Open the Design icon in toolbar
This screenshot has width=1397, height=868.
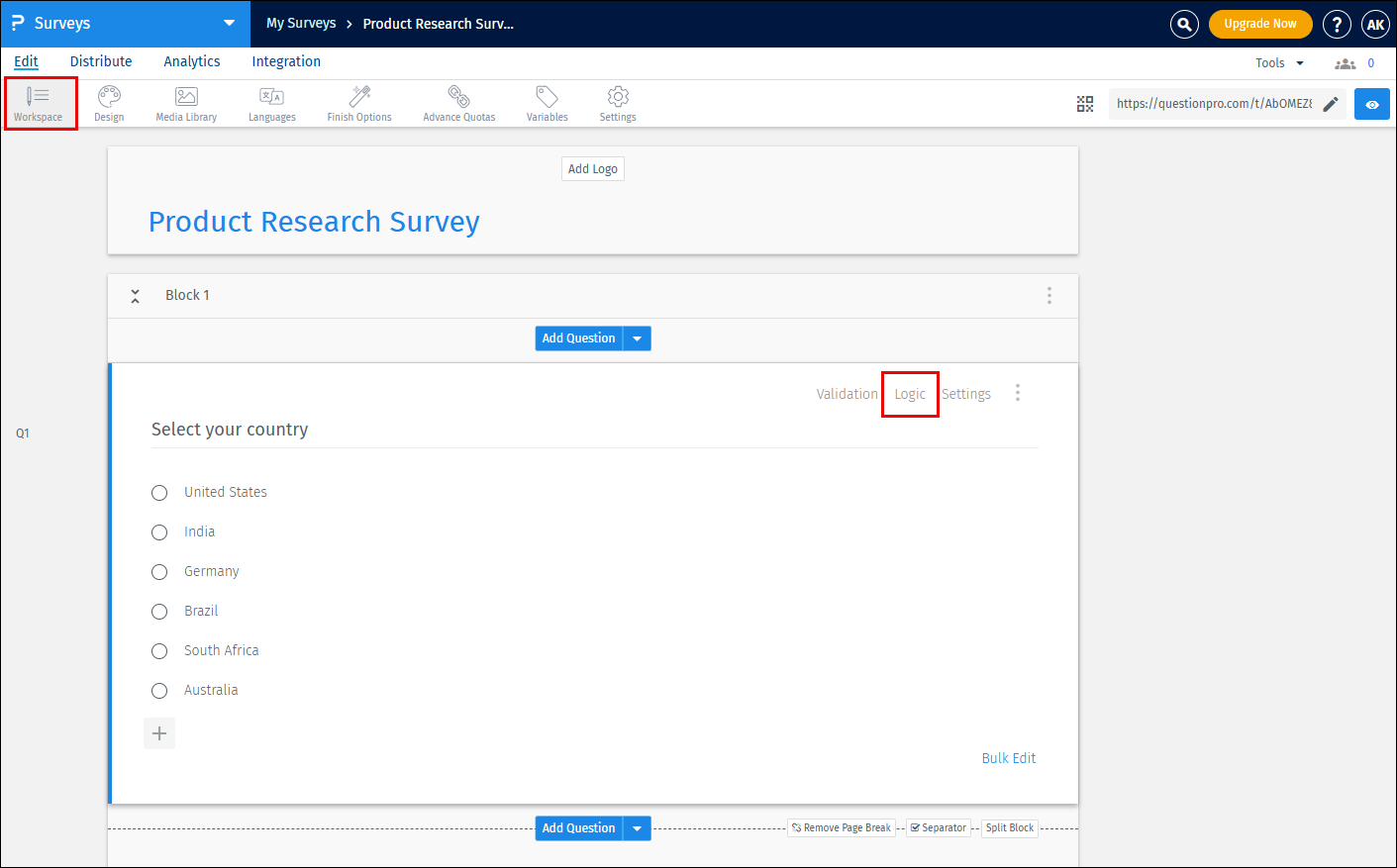click(108, 102)
